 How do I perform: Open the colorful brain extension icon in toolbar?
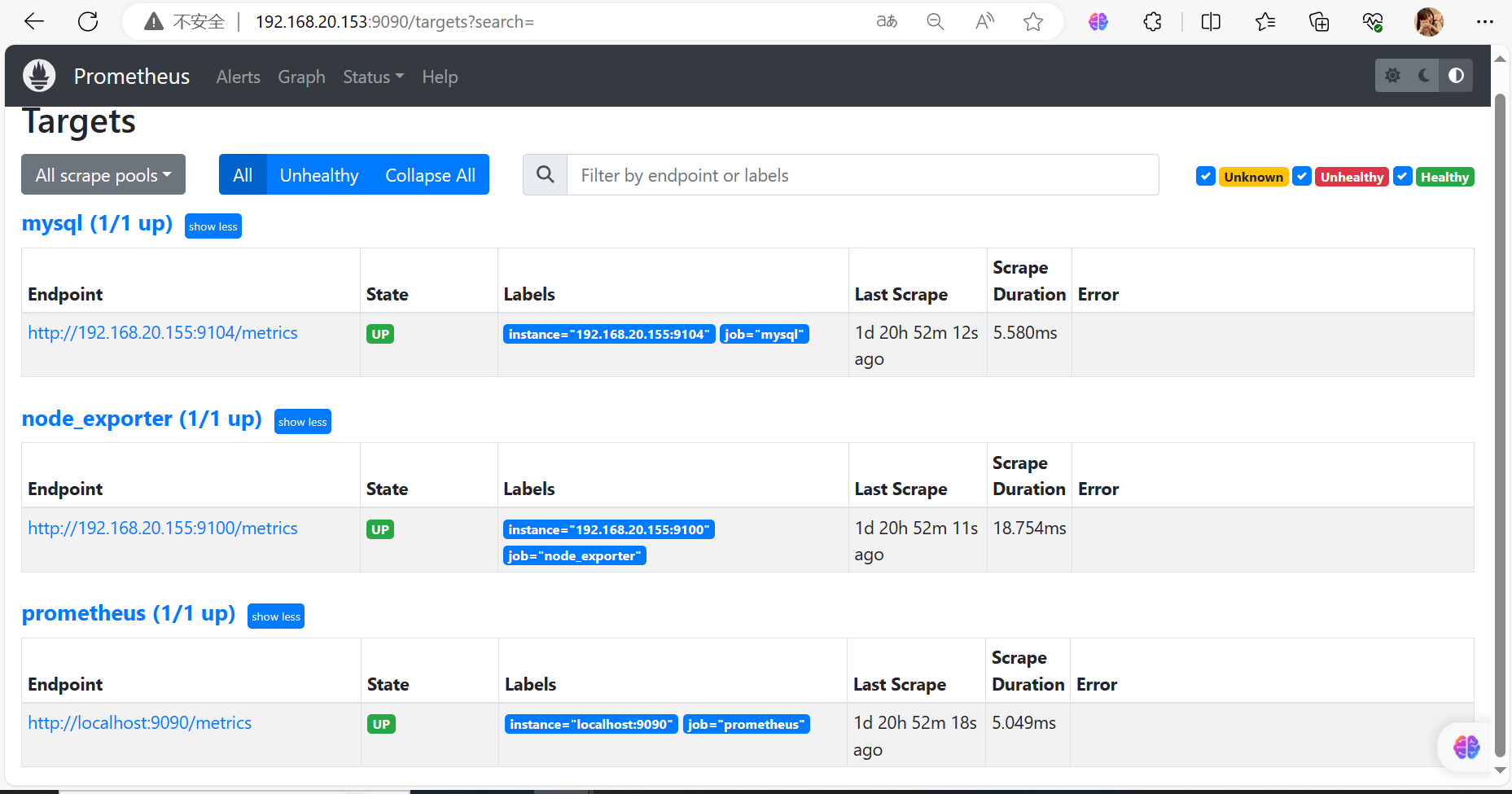pyautogui.click(x=1098, y=22)
